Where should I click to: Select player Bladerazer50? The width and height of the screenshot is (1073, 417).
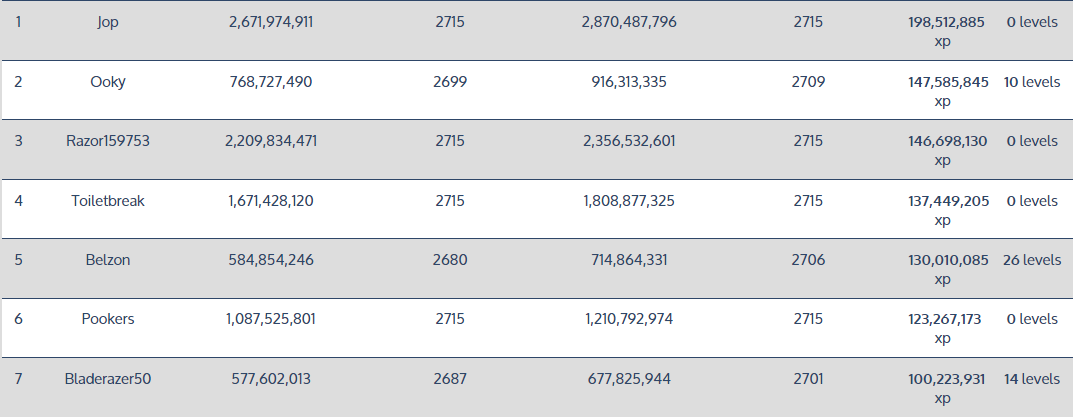point(108,379)
